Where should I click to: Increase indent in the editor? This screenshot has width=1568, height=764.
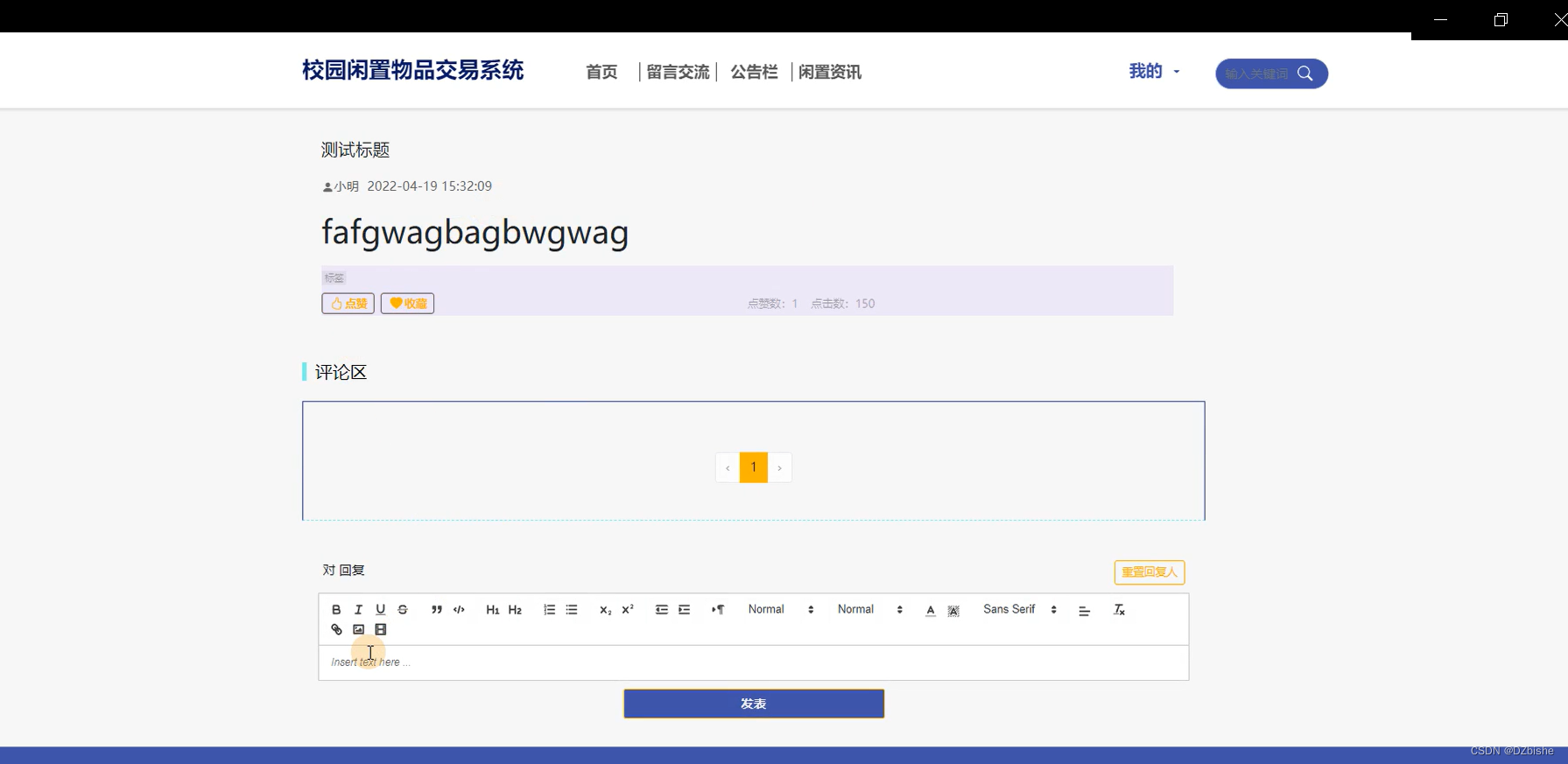tap(684, 610)
